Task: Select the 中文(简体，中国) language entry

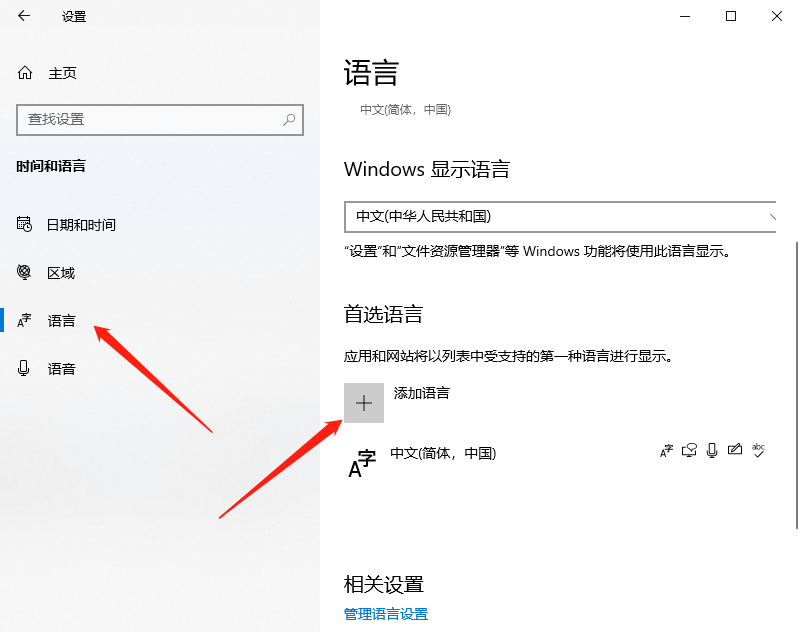Action: click(559, 462)
